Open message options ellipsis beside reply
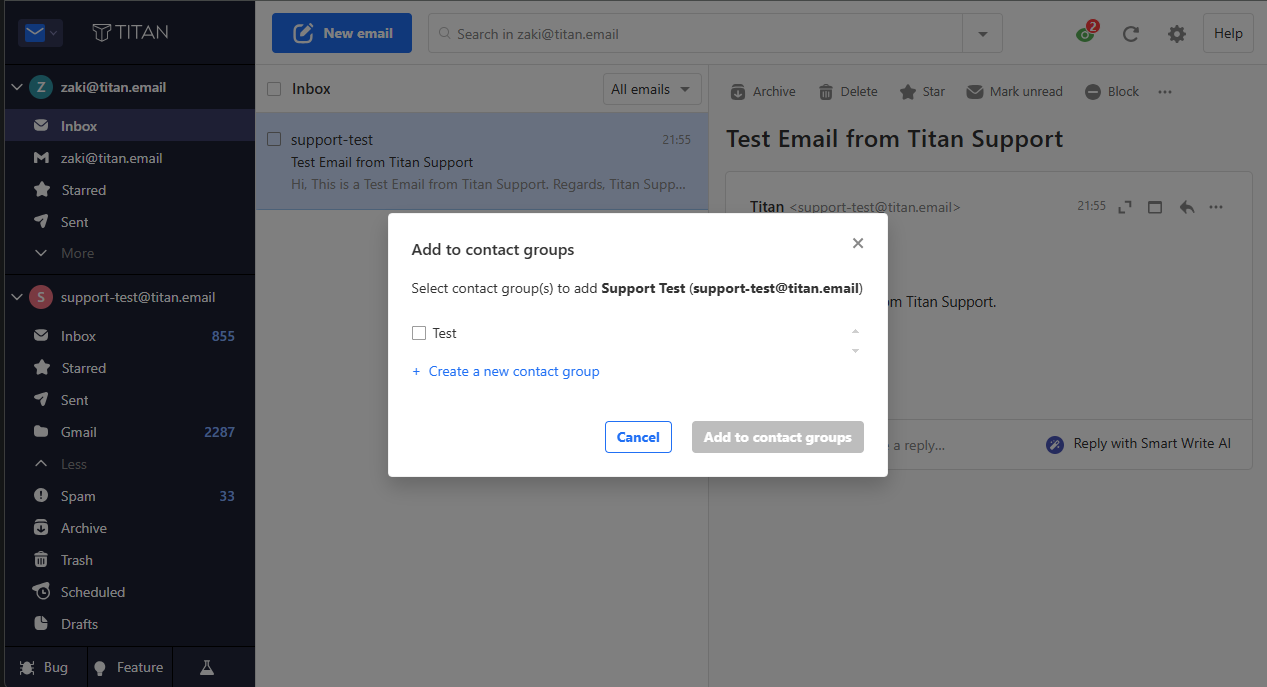Image resolution: width=1267 pixels, height=687 pixels. [1216, 207]
